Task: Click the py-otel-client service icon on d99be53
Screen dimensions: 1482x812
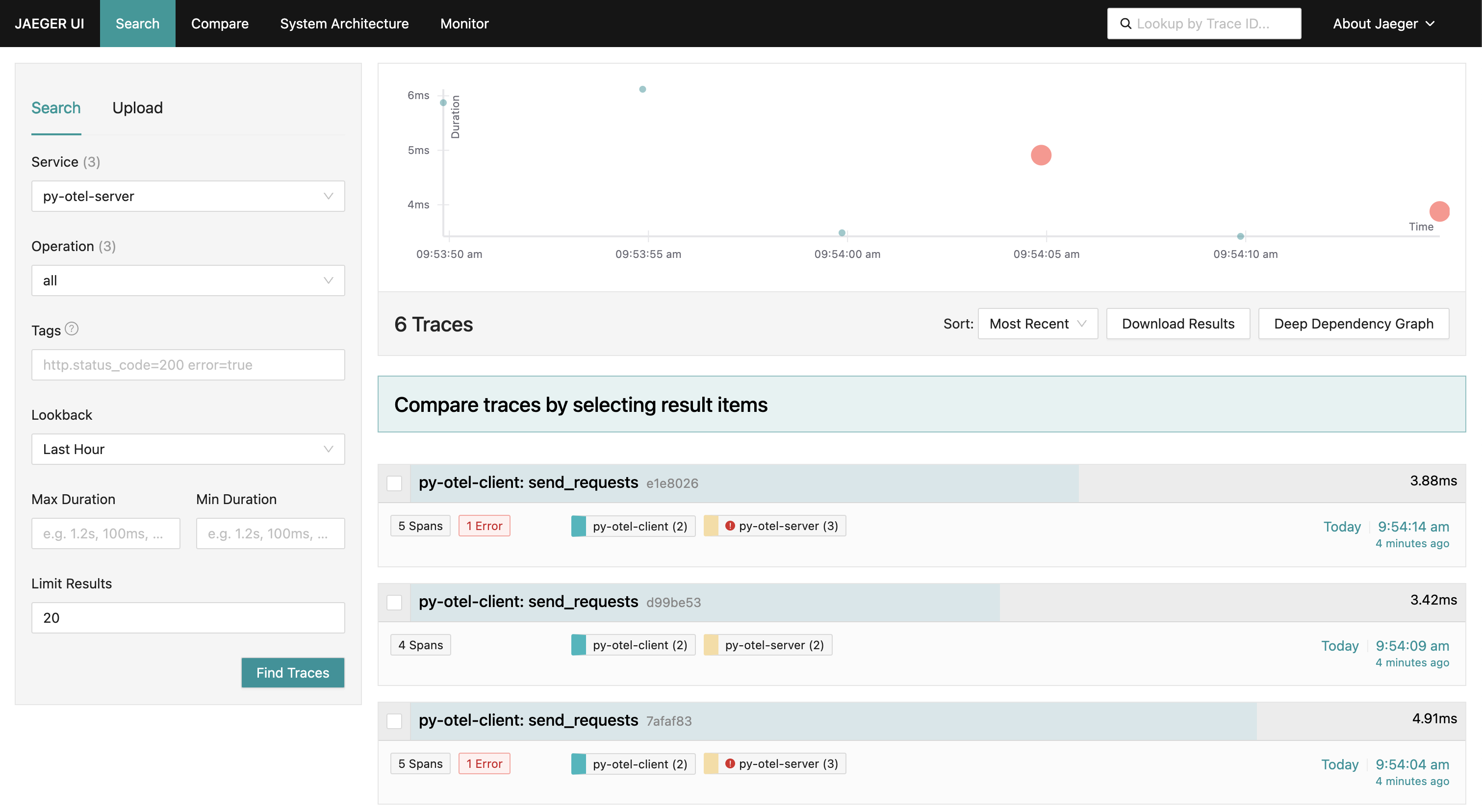Action: tap(579, 644)
